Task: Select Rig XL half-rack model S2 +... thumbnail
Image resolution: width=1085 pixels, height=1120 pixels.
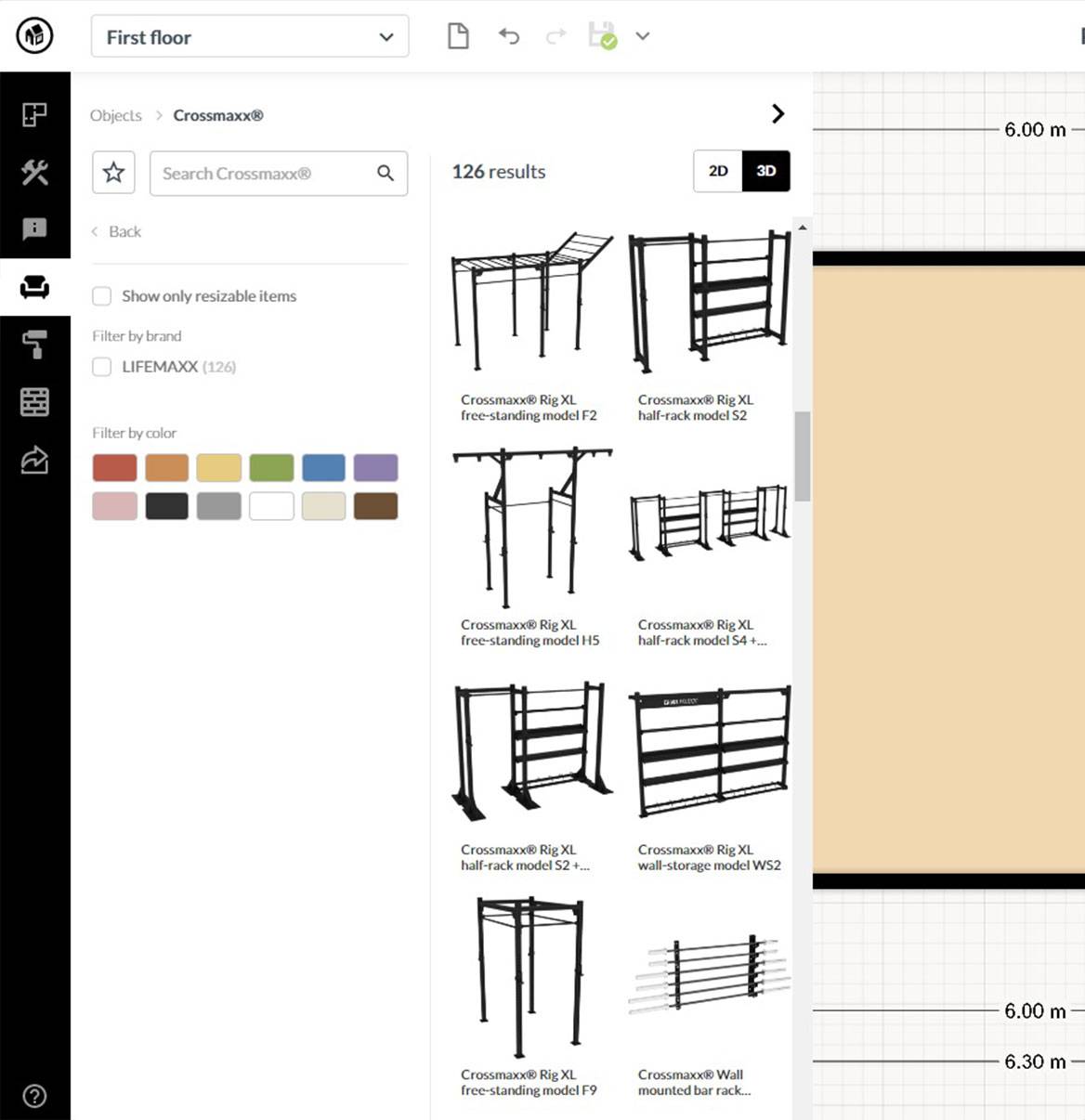Action: click(x=531, y=752)
